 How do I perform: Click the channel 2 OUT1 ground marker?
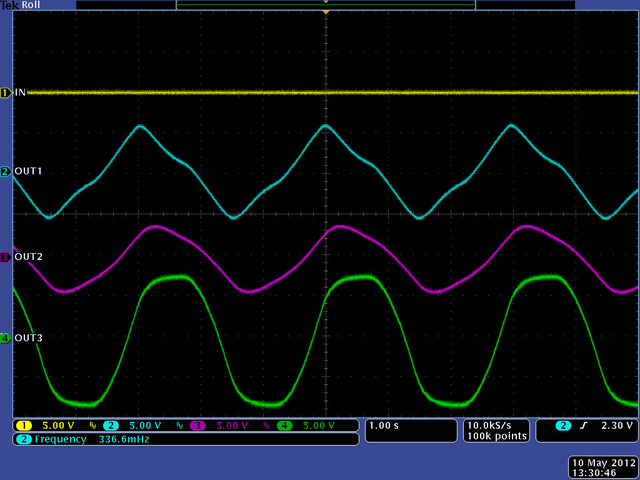click(x=5, y=172)
